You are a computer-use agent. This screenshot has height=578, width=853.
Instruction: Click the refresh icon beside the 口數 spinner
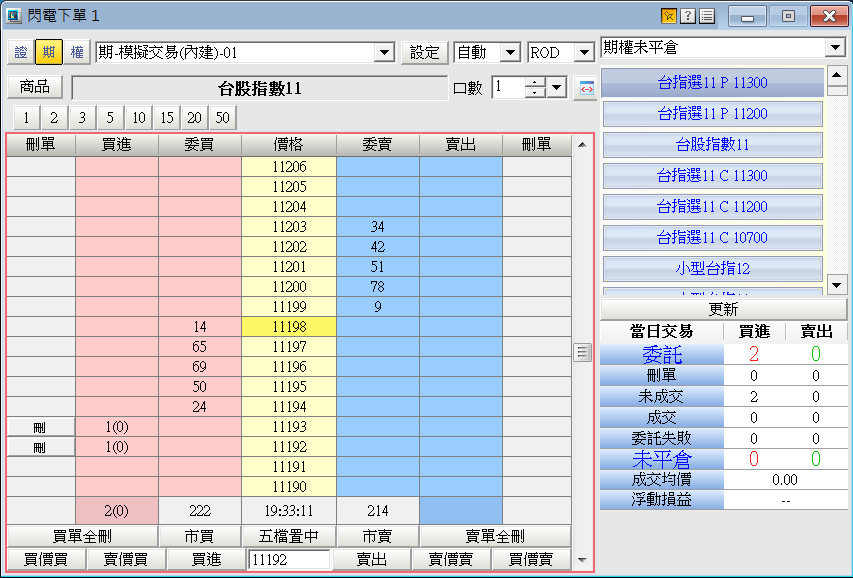587,88
